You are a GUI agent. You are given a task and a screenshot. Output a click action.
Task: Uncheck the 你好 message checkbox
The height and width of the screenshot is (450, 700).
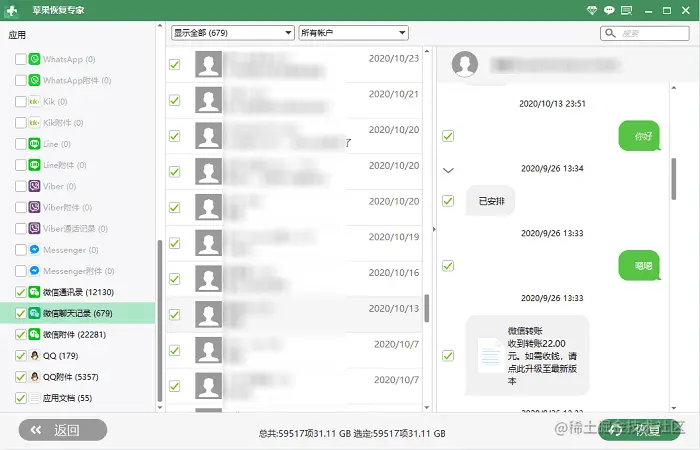coord(448,136)
